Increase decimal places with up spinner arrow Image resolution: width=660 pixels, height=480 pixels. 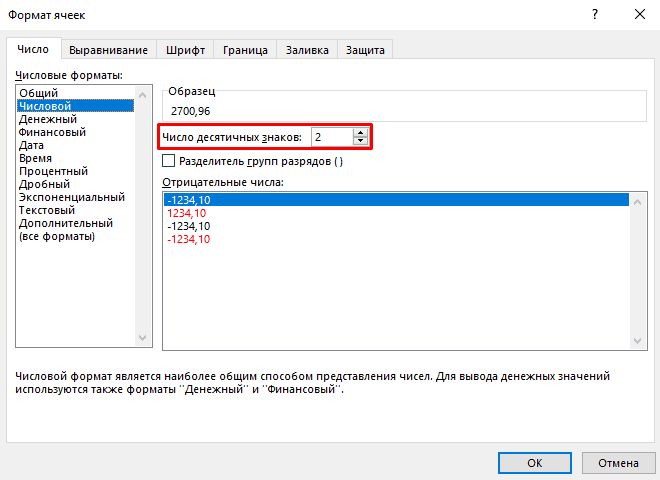tap(360, 132)
